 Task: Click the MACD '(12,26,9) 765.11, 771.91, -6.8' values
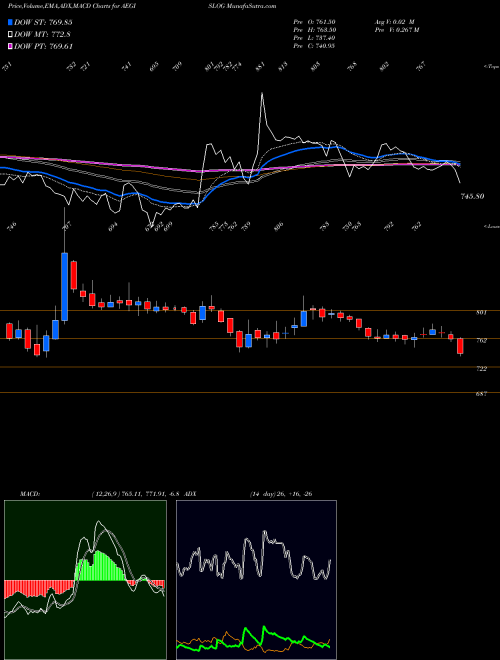136,494
